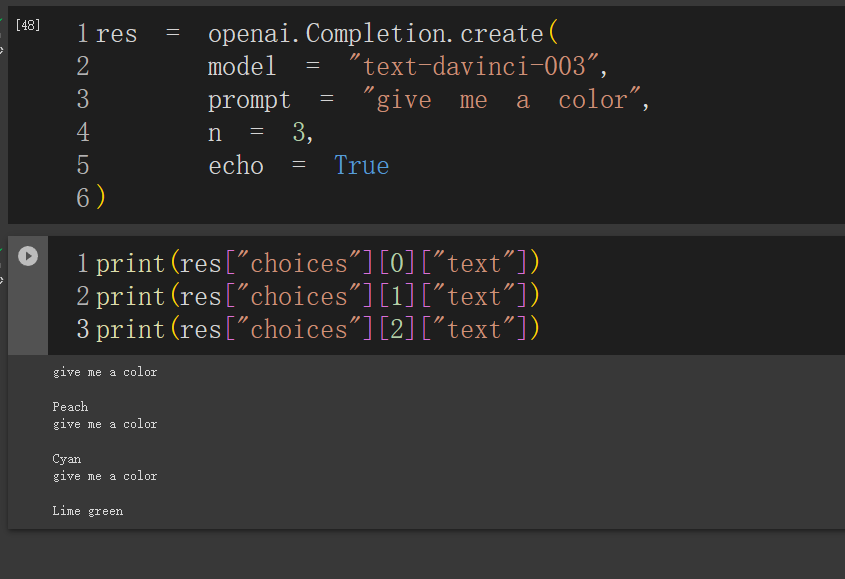845x579 pixels.
Task: Click the echo parameter name
Action: point(235,166)
